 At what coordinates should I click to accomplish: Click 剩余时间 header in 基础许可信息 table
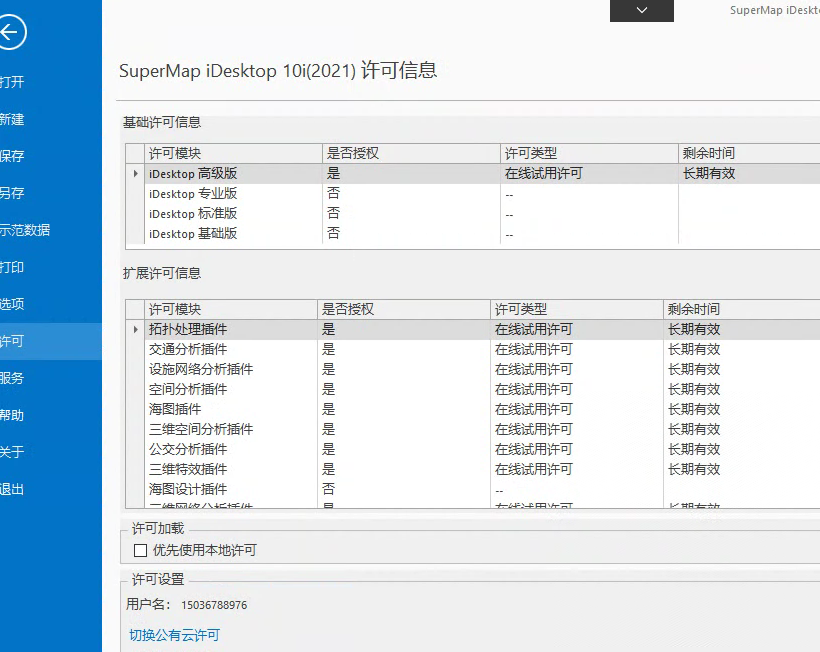point(749,153)
